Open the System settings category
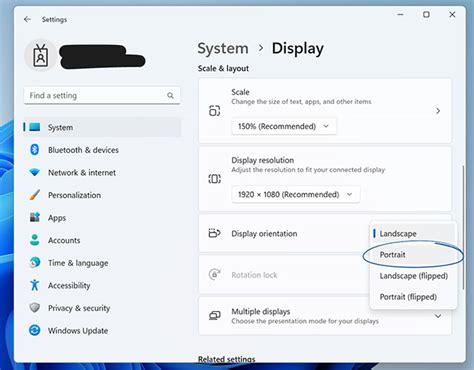The height and width of the screenshot is (370, 474). pos(102,127)
